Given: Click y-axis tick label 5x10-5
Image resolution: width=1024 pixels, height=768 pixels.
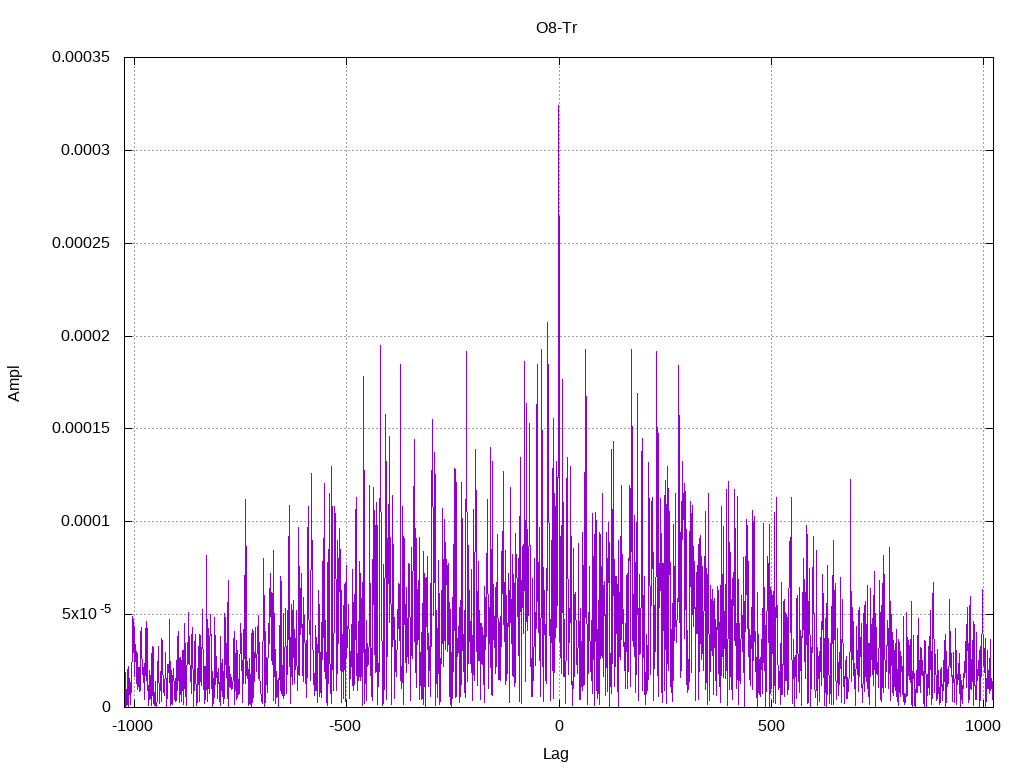Looking at the screenshot, I should click(86, 613).
